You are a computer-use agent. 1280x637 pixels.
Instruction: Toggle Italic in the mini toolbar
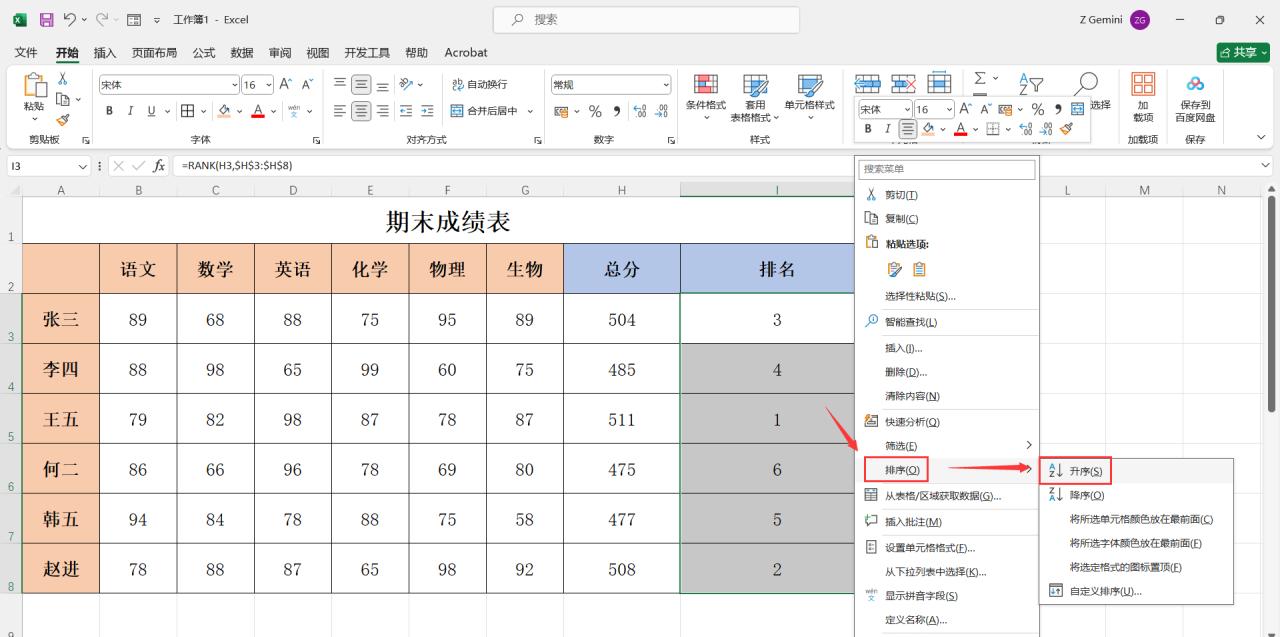(887, 129)
